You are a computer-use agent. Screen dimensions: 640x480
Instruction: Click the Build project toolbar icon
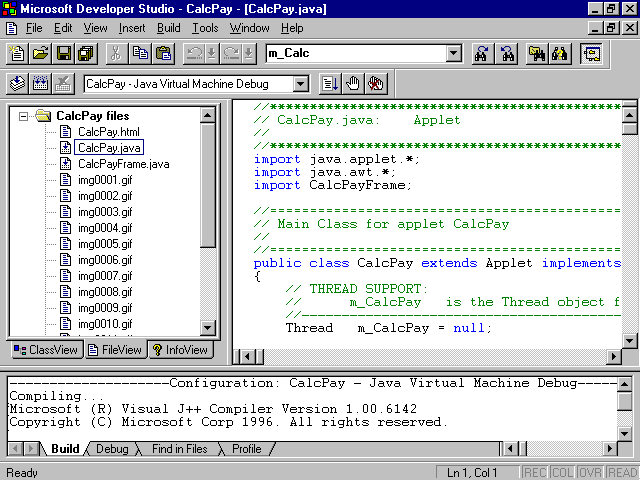[x=40, y=84]
